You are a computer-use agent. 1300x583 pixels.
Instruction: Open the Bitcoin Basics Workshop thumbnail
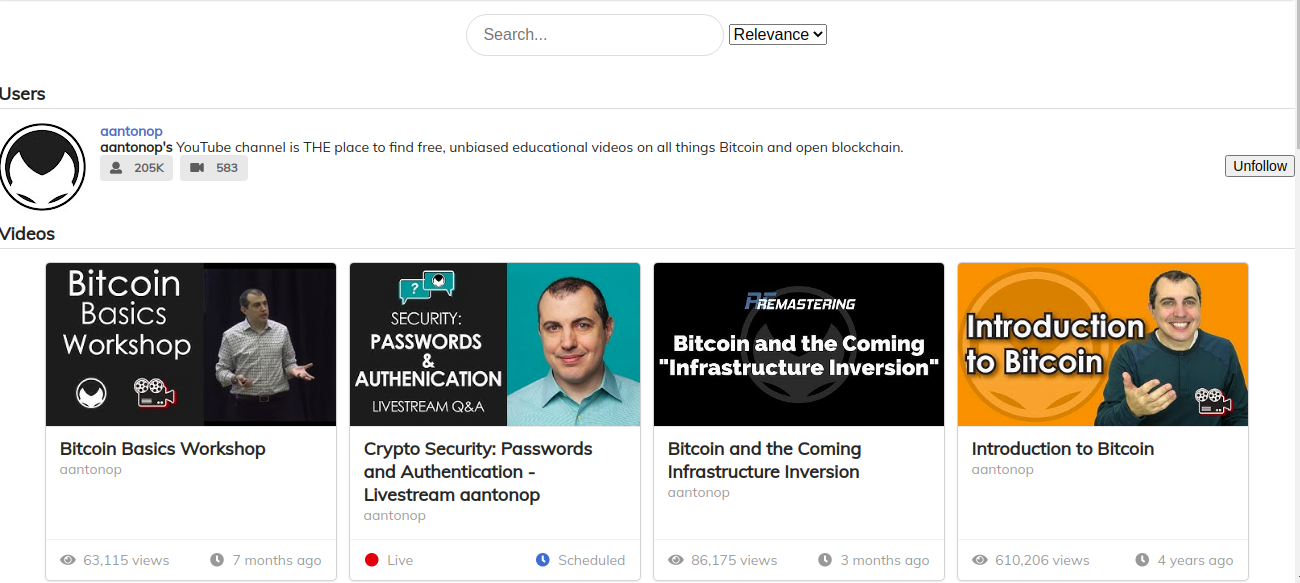[191, 345]
